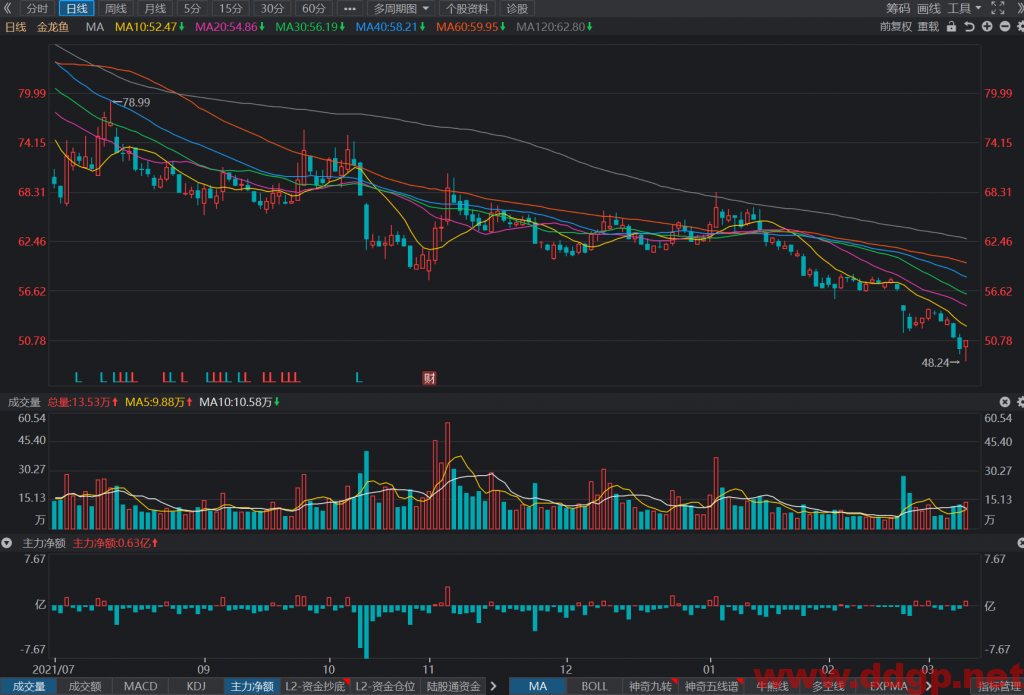Select the 成交量 sub-indicator tab

[29, 687]
